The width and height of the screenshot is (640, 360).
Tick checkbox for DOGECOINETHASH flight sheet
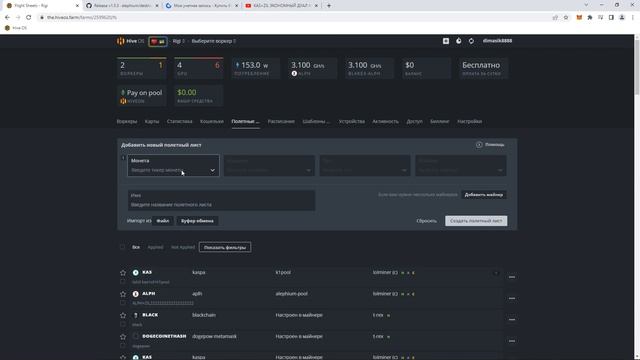click(x=123, y=346)
